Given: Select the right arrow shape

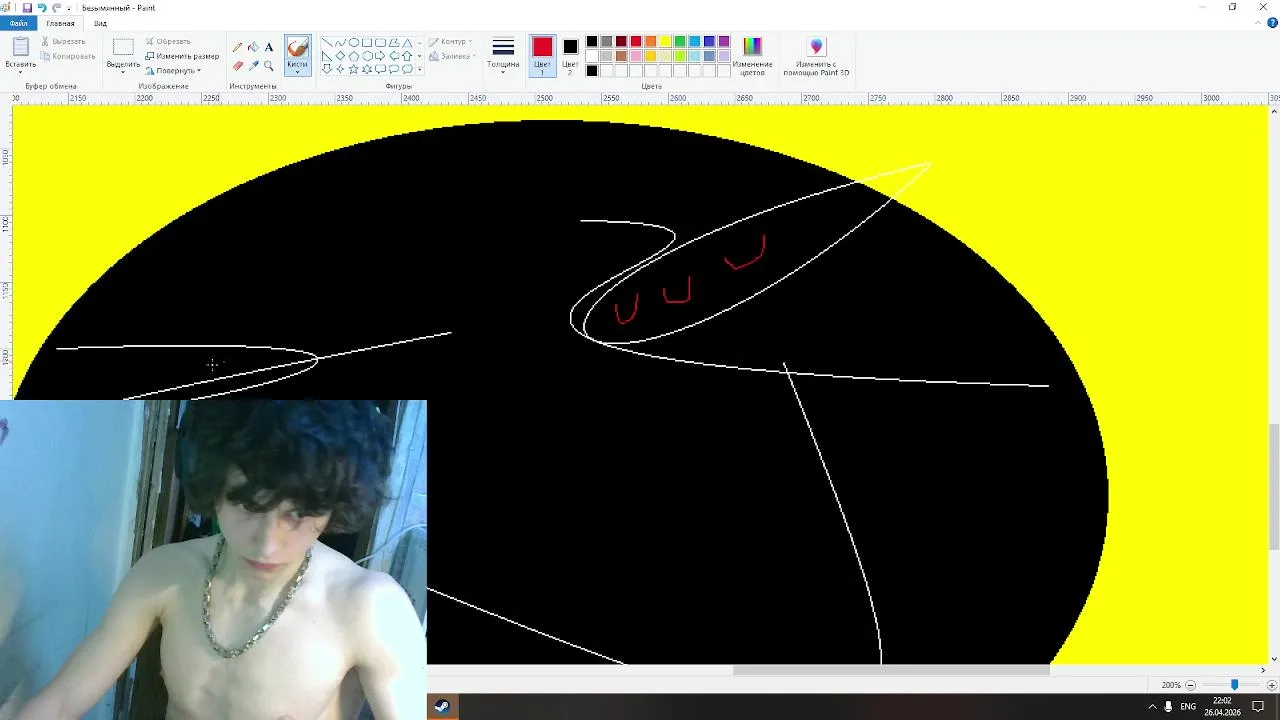Looking at the screenshot, I should point(380,56).
